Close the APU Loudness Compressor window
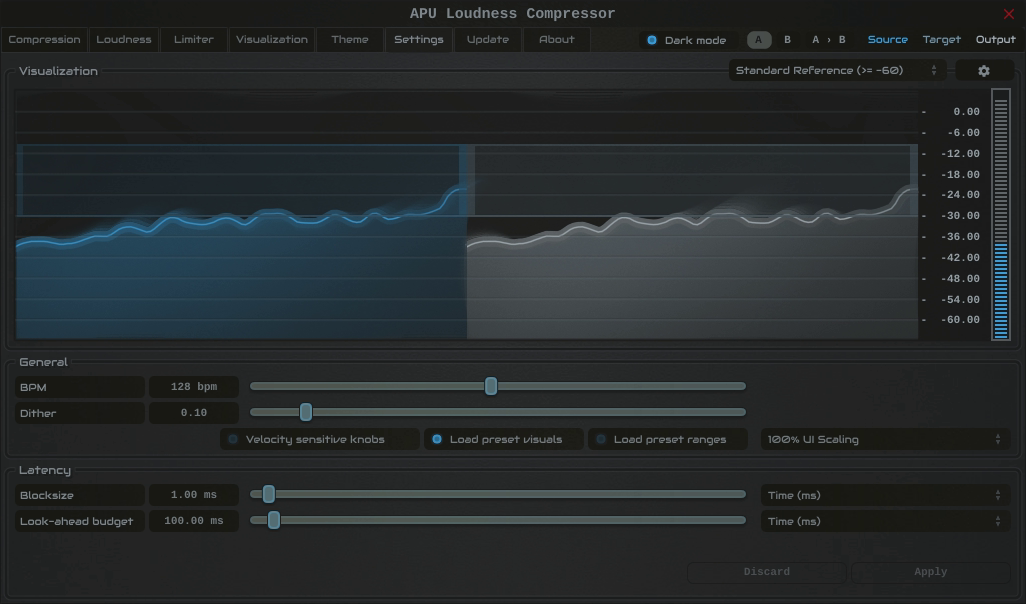This screenshot has height=604, width=1026. [x=1008, y=14]
